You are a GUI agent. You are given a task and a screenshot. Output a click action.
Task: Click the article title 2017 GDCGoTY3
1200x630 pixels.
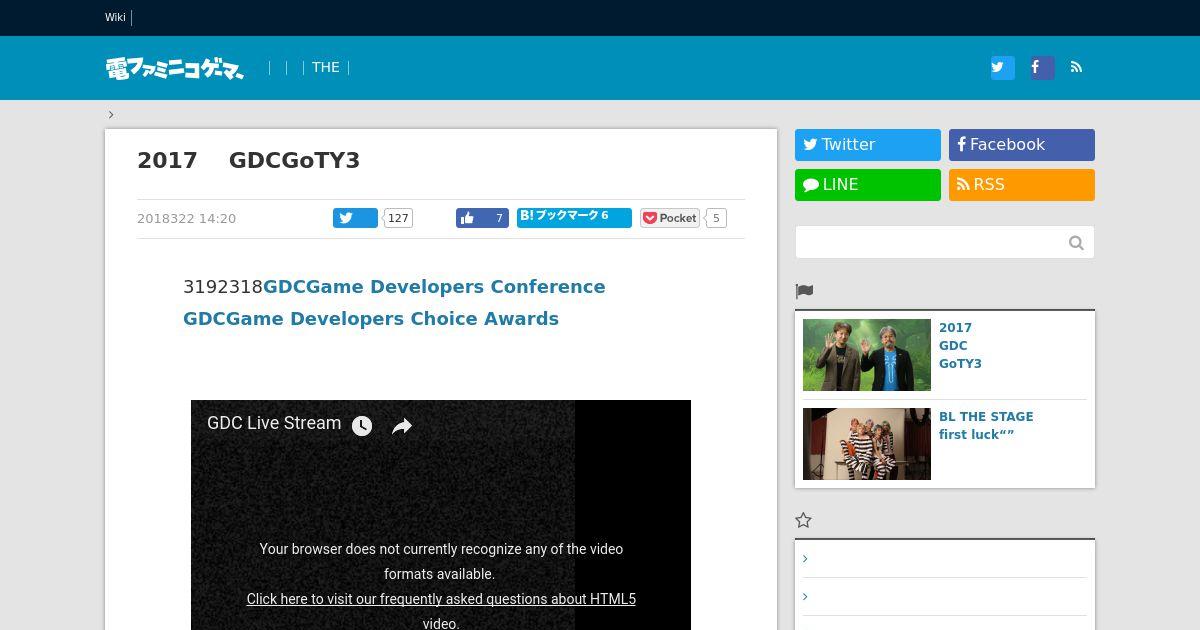coord(248,161)
